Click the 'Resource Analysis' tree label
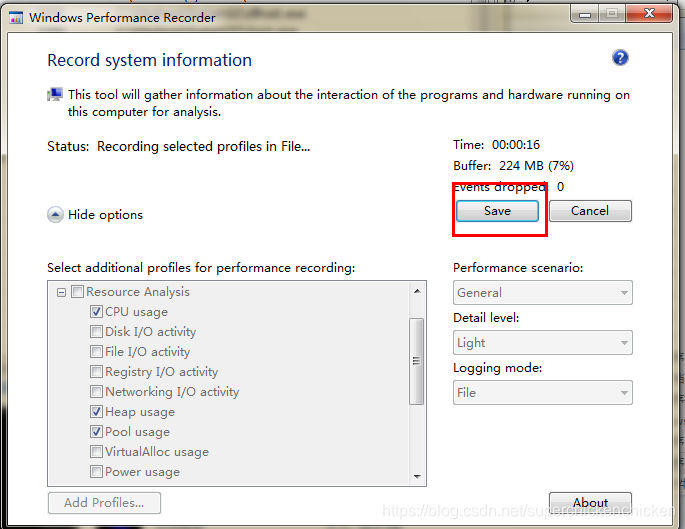The width and height of the screenshot is (685, 529). pos(138,292)
